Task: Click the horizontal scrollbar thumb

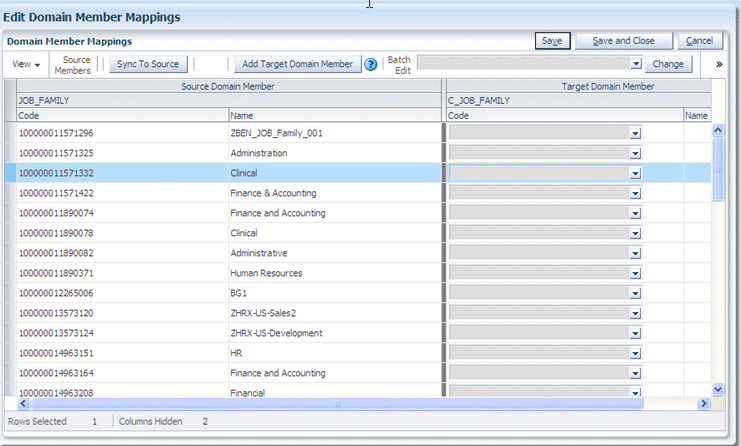Action: click(x=337, y=403)
